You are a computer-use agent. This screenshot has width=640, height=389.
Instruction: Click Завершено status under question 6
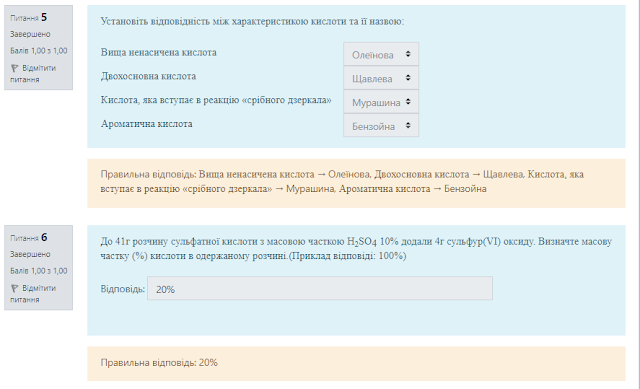[30, 254]
